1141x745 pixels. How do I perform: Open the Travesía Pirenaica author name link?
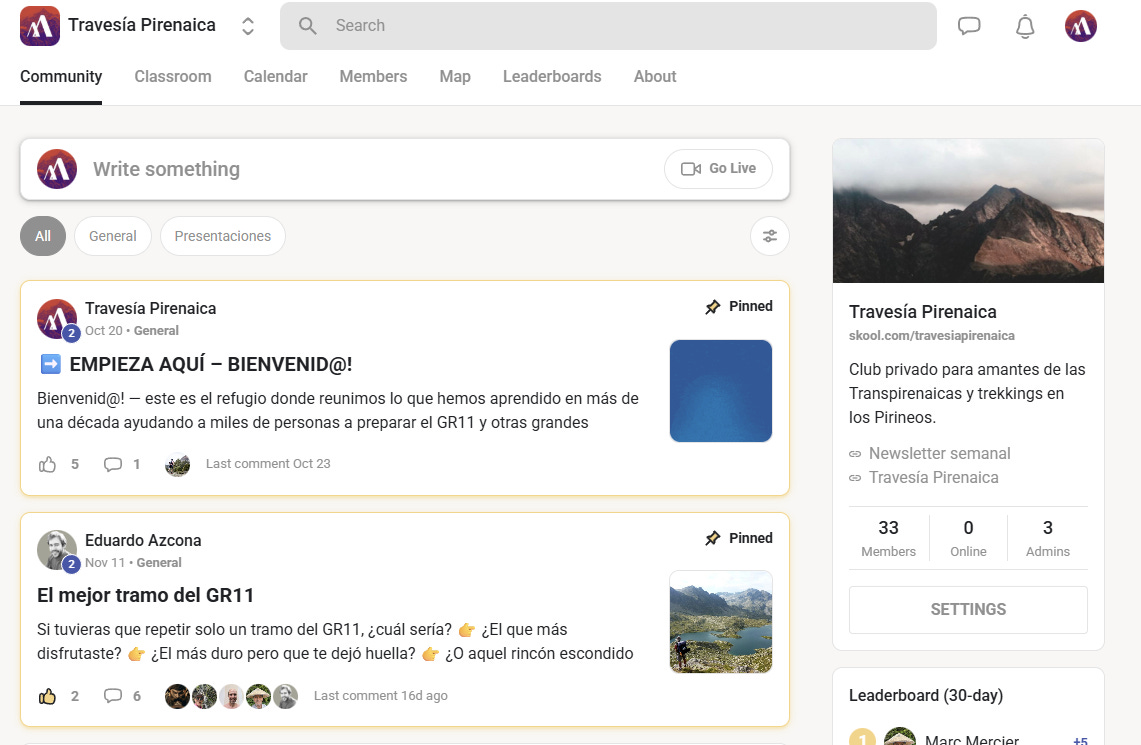tap(151, 308)
